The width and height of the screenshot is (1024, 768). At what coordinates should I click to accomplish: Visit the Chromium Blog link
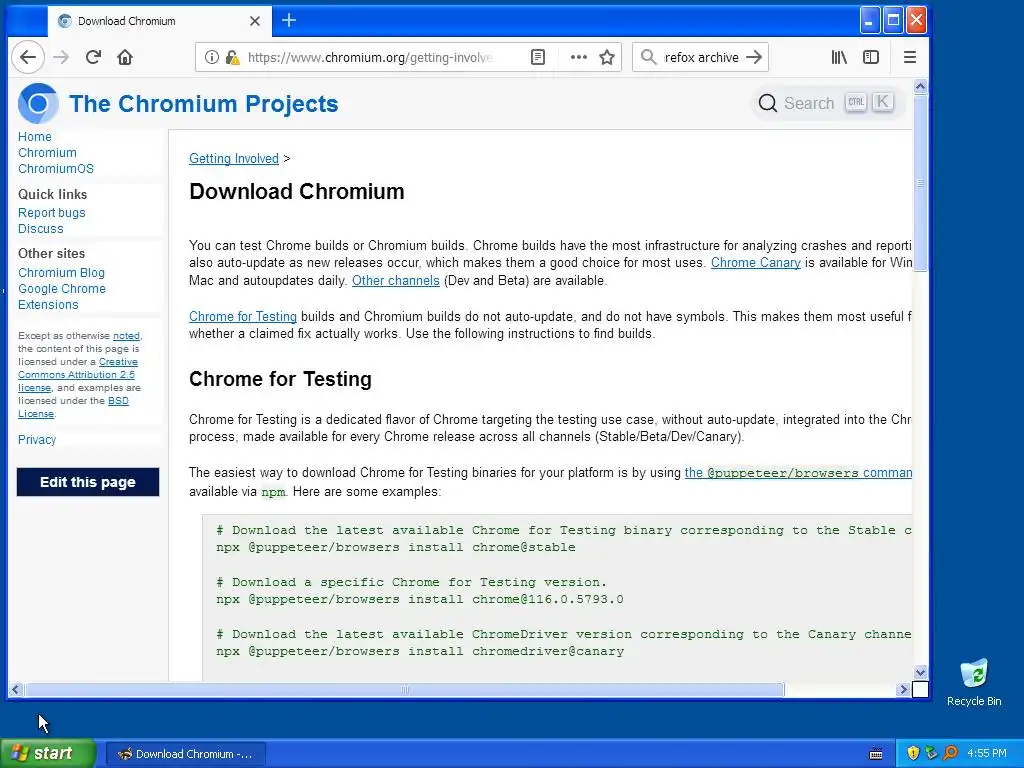tap(61, 273)
